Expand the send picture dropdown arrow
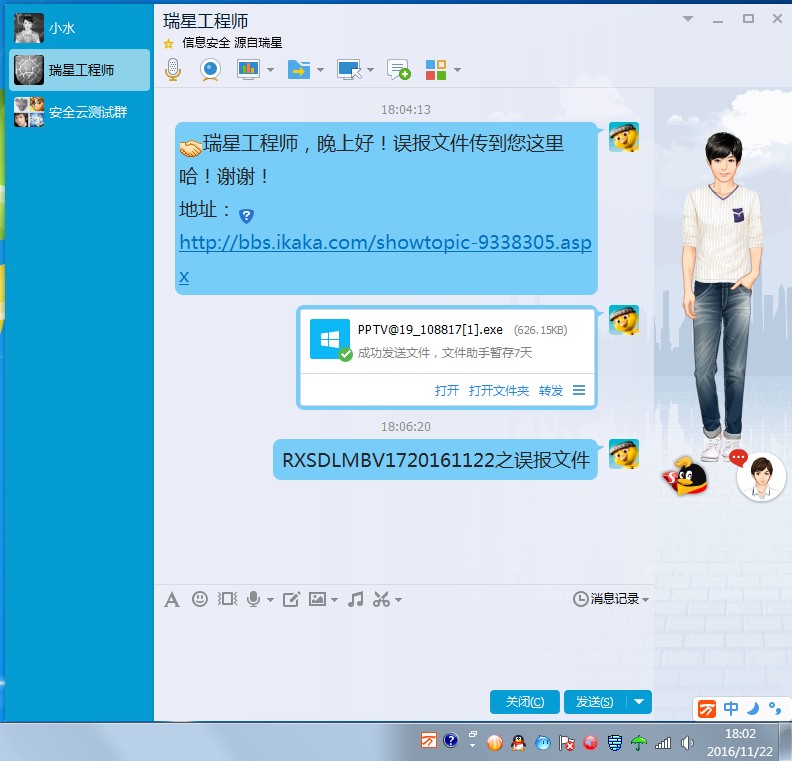The width and height of the screenshot is (792, 761). pyautogui.click(x=334, y=600)
